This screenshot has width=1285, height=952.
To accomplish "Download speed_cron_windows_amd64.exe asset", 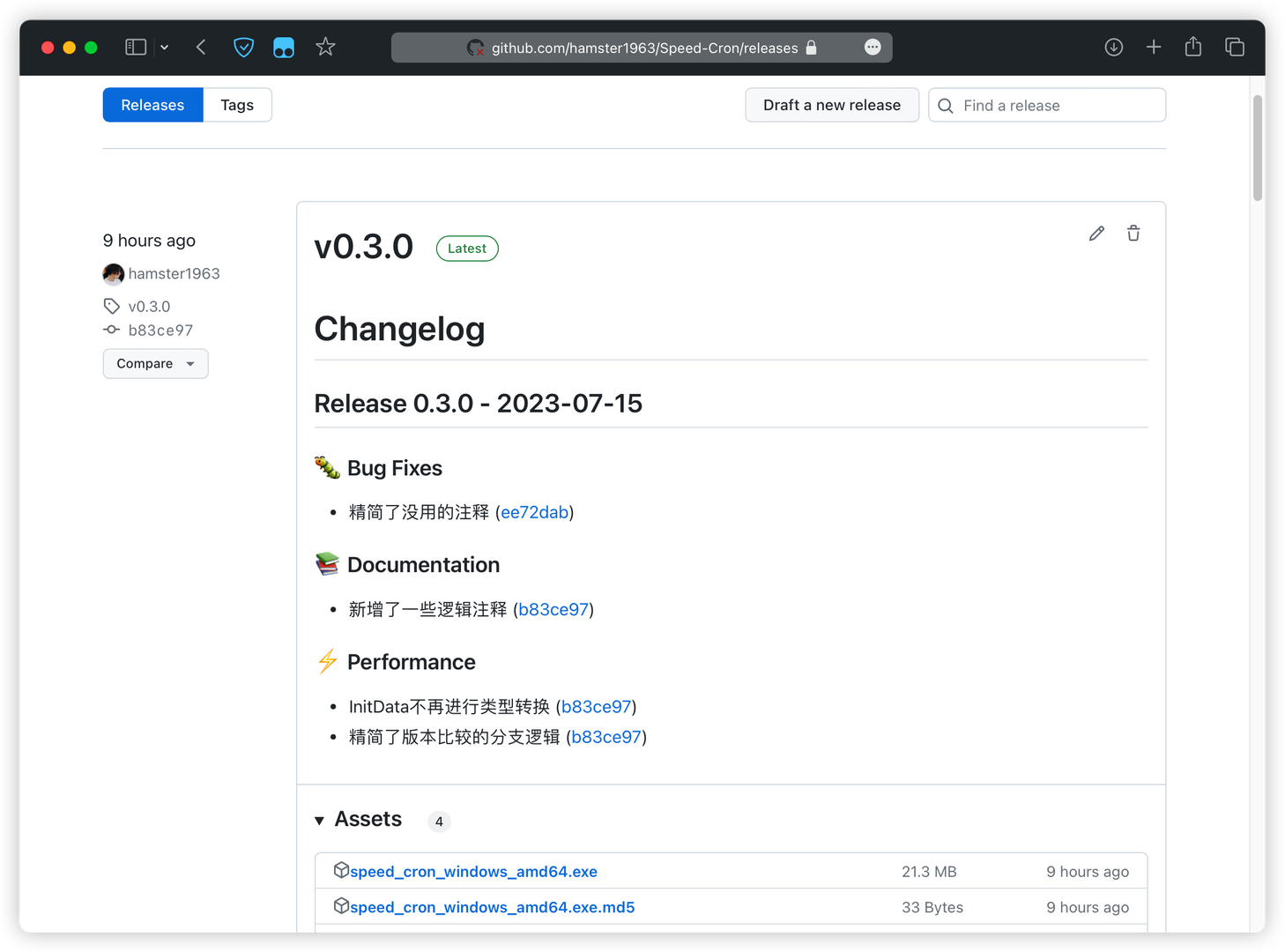I will point(473,872).
